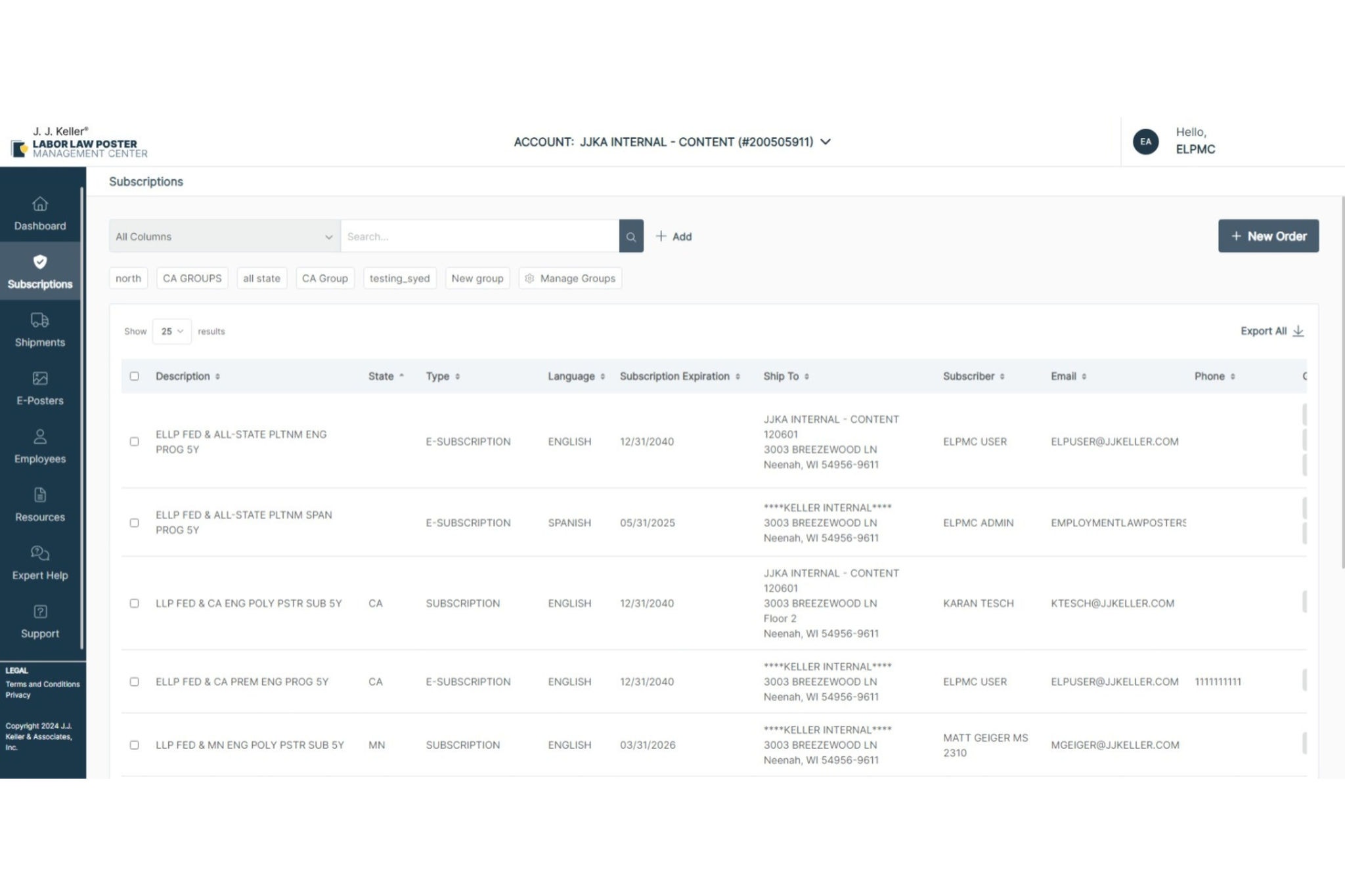1345x896 pixels.
Task: Click into the Search text field
Action: click(x=479, y=236)
